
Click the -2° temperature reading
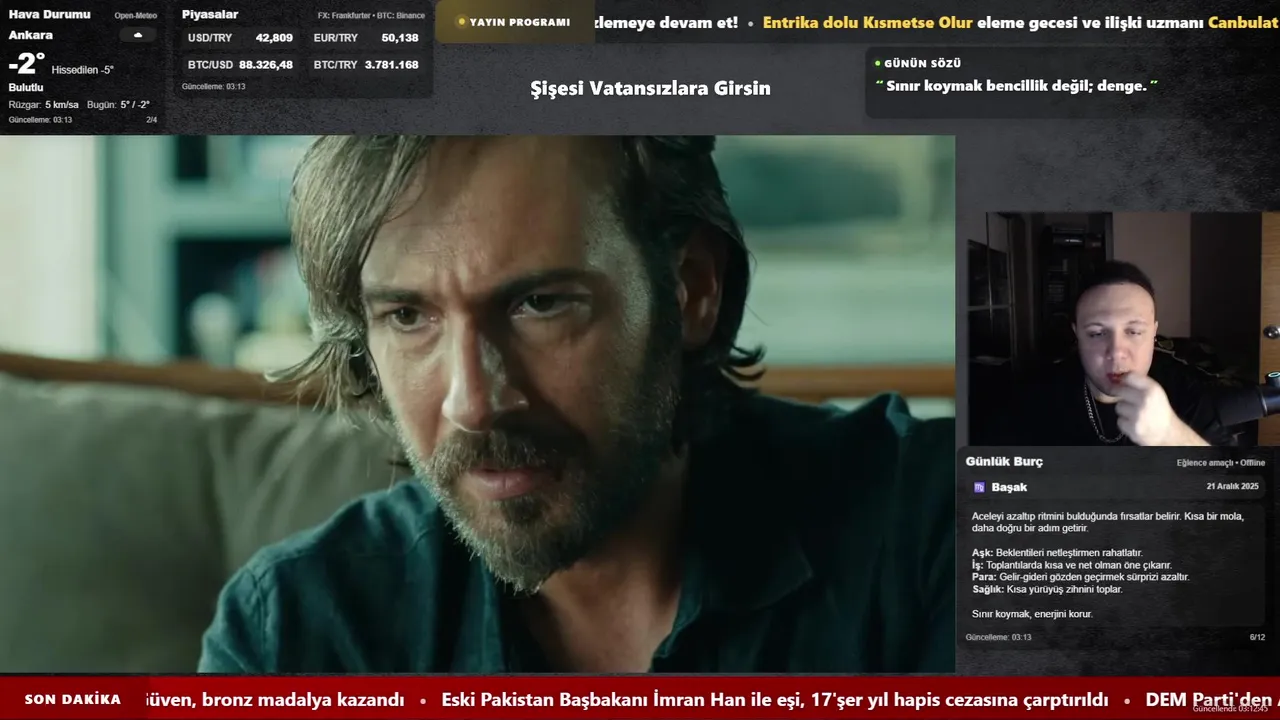[26, 63]
